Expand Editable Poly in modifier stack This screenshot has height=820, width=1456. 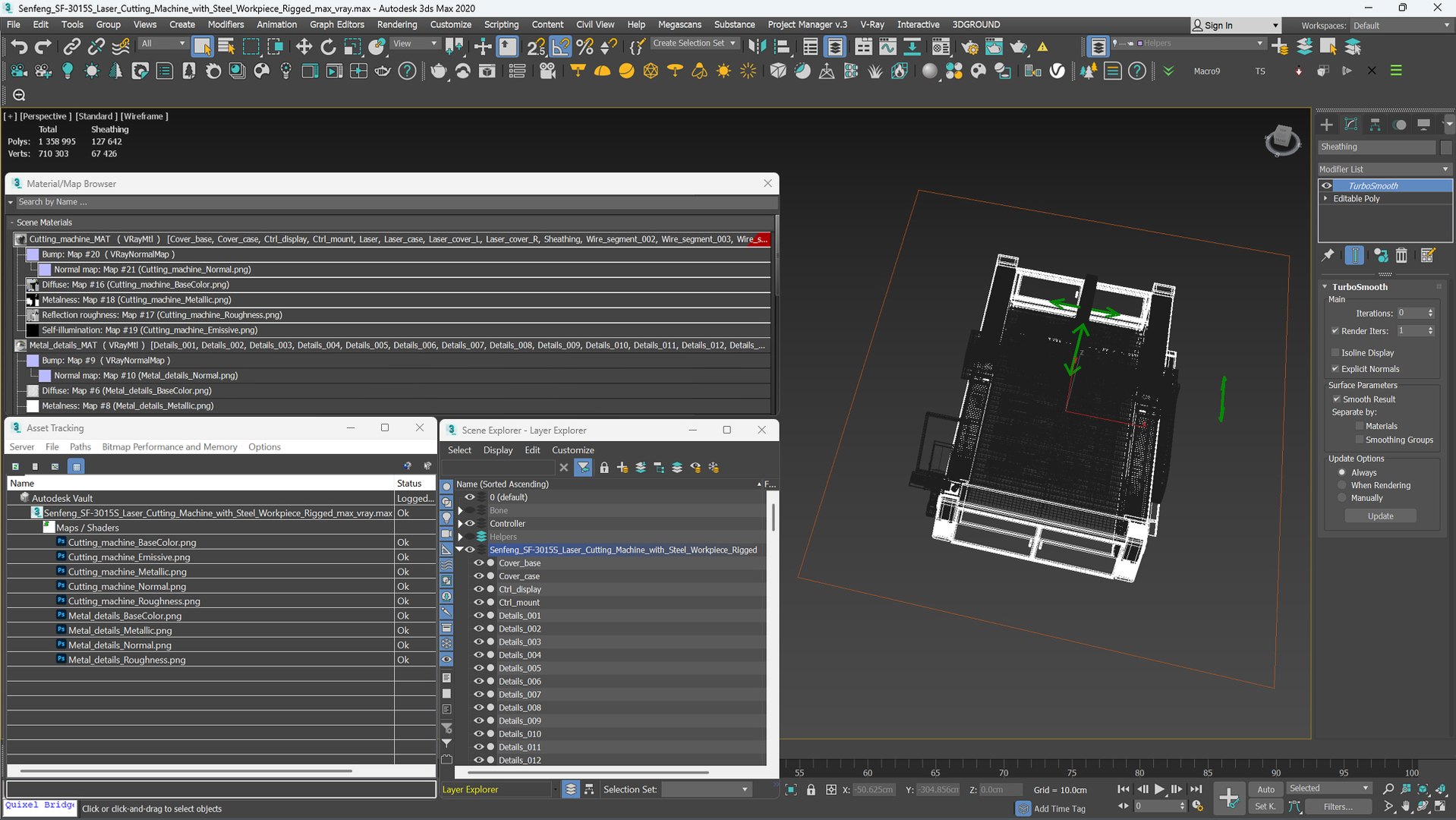click(x=1325, y=199)
